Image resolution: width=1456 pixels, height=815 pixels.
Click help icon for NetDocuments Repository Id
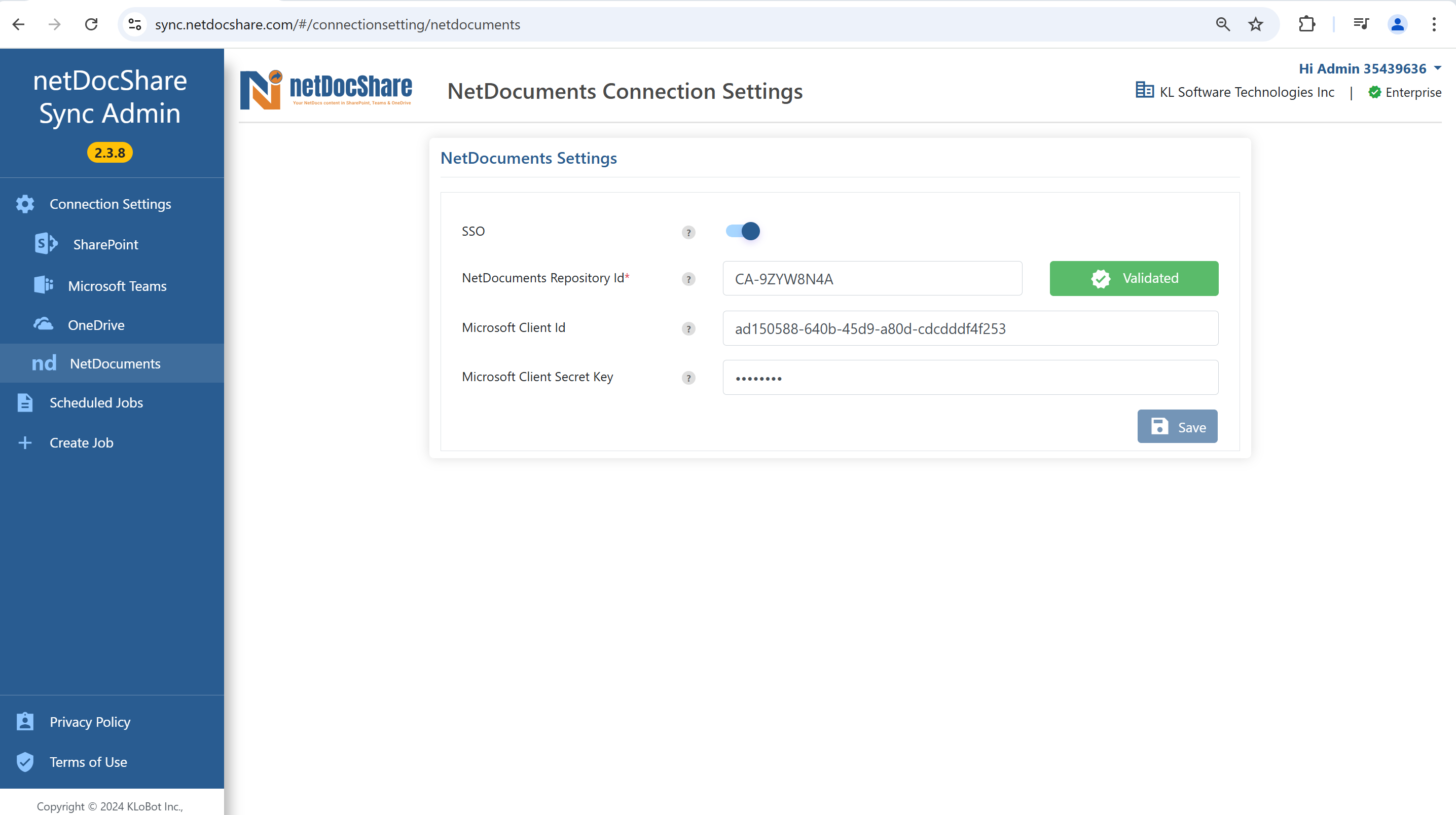click(x=688, y=279)
